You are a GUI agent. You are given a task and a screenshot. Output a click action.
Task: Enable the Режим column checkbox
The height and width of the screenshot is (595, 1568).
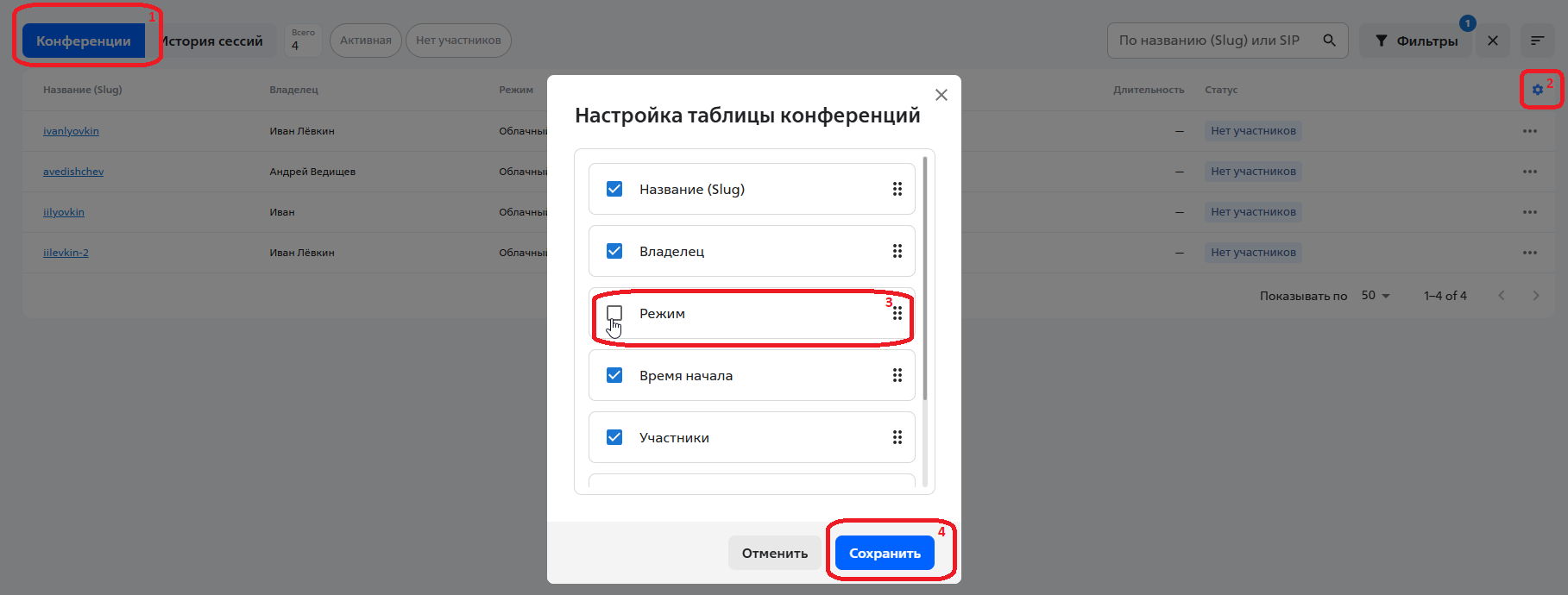[x=614, y=313]
